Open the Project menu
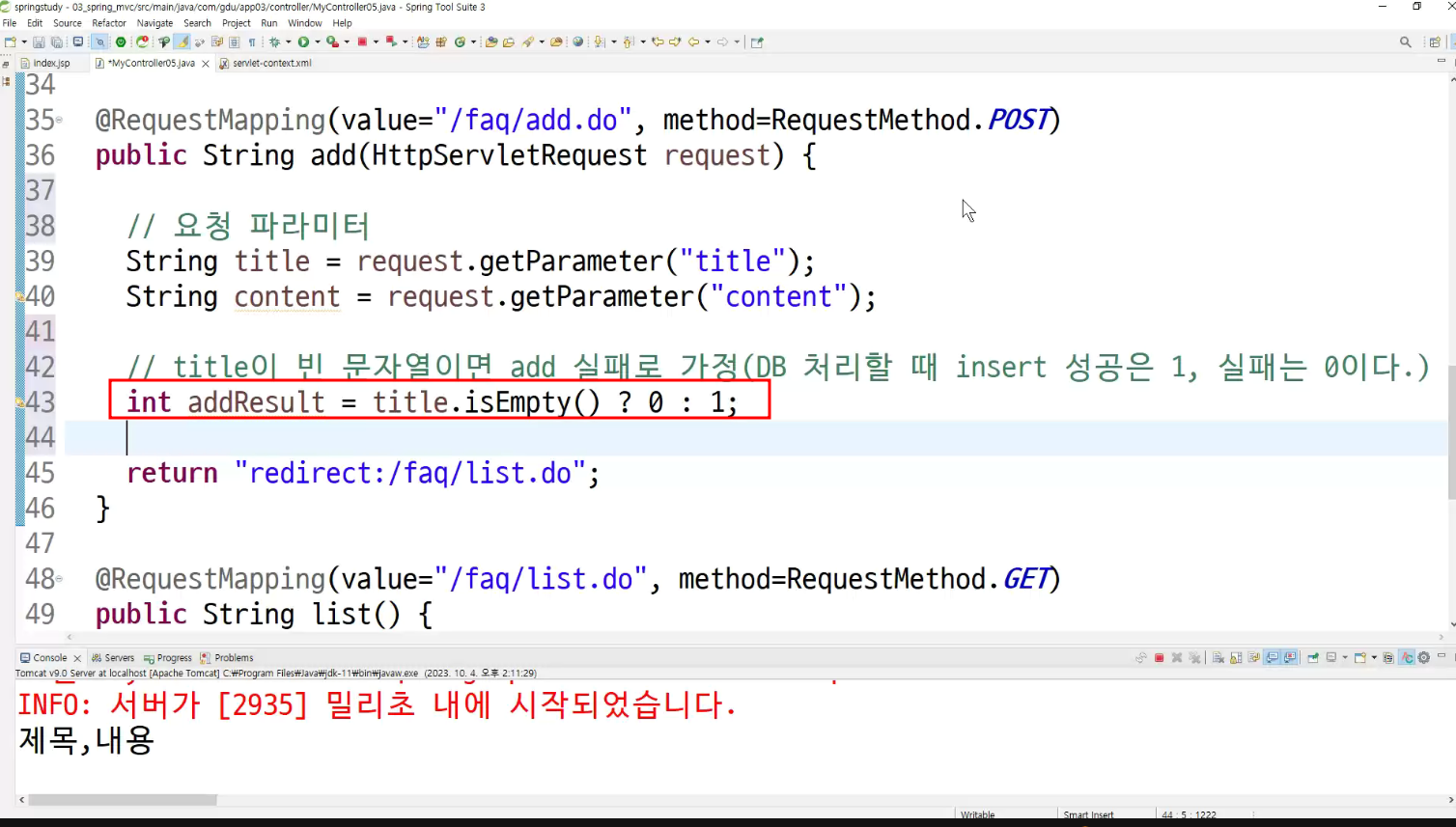Image resolution: width=1456 pixels, height=827 pixels. 236,23
